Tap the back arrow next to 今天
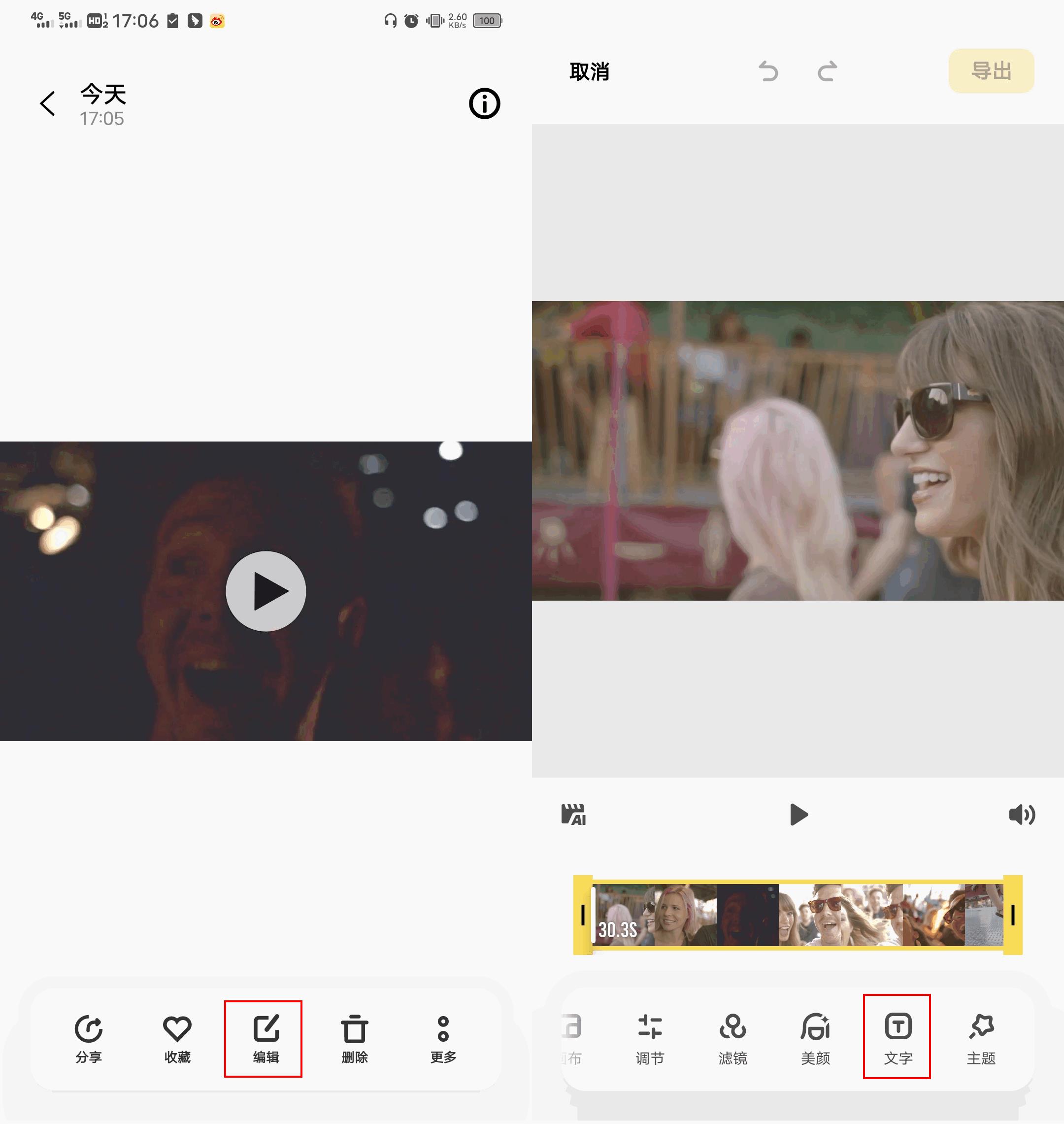1064x1124 pixels. pyautogui.click(x=48, y=104)
